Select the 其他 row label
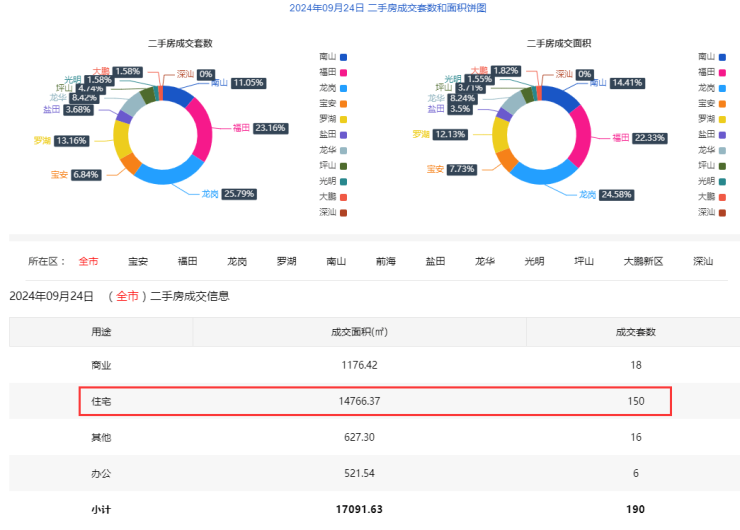Screen dimensions: 740x530 click(101, 437)
